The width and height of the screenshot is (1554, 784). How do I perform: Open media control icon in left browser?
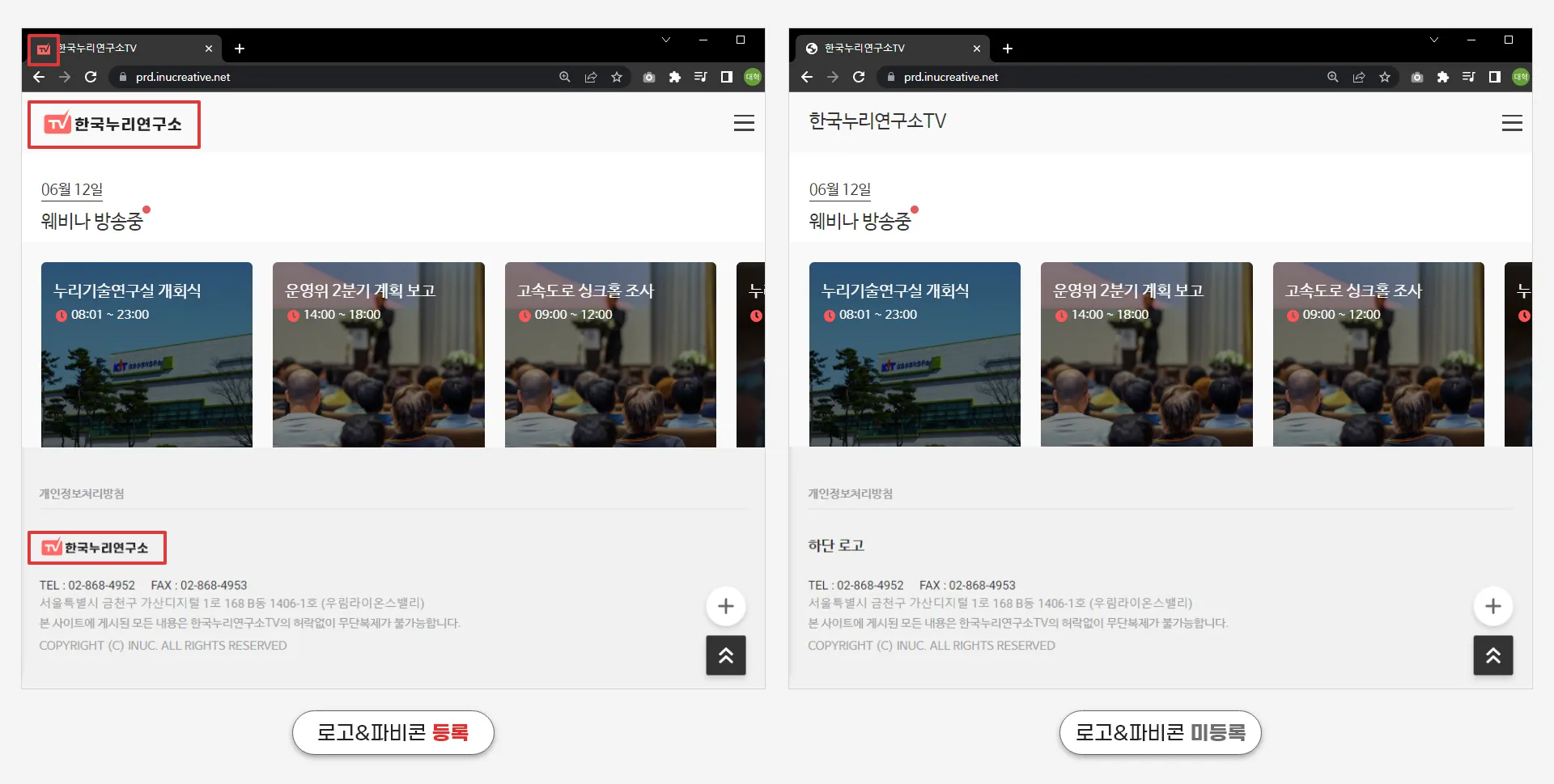point(701,77)
